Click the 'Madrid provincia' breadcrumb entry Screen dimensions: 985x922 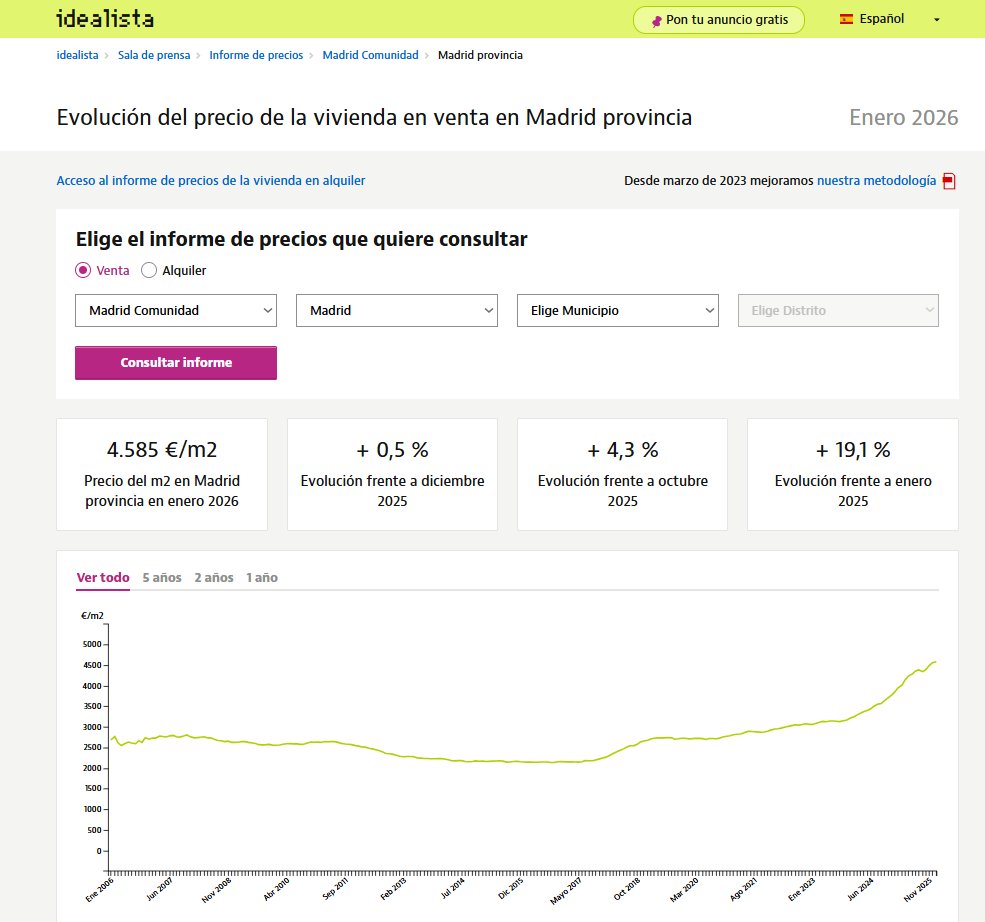pyautogui.click(x=482, y=56)
